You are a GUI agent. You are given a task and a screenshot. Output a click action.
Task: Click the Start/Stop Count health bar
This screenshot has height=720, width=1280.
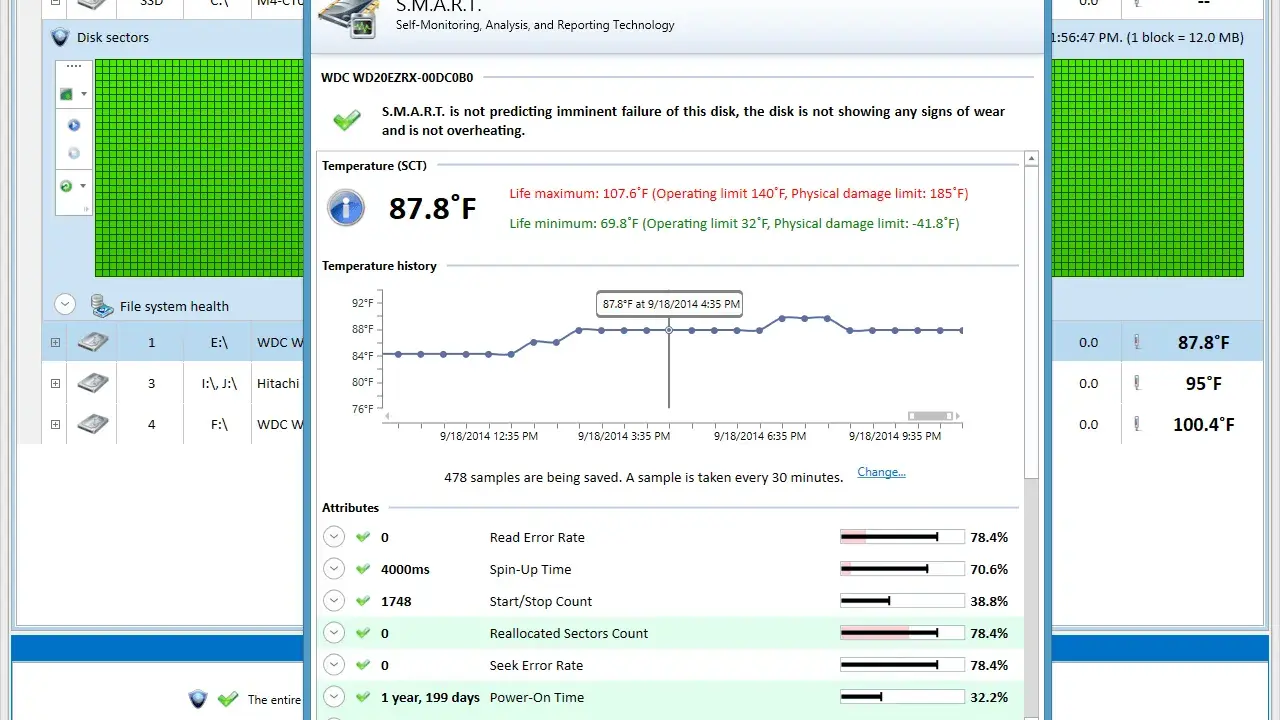902,601
